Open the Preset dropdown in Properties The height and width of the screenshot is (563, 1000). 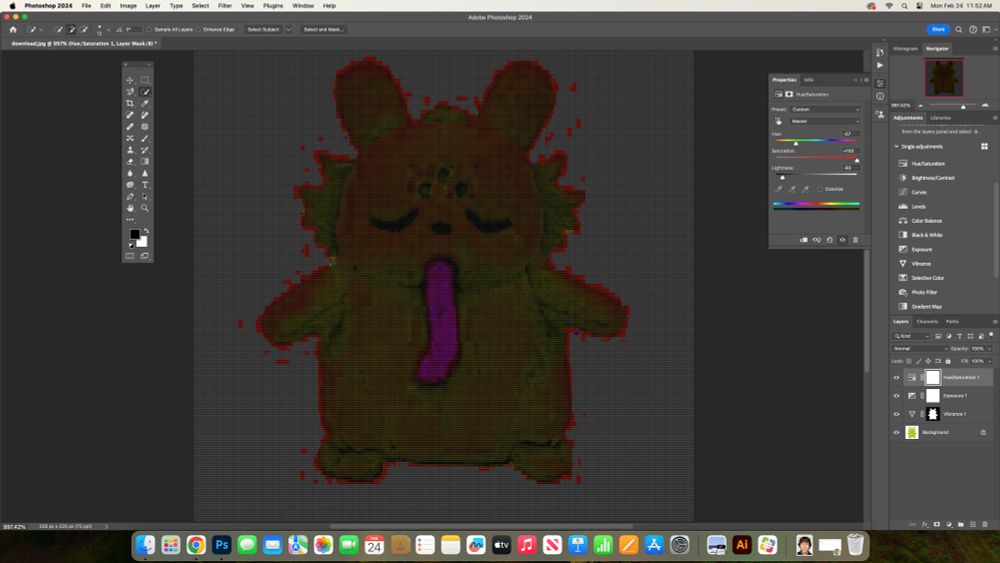click(x=825, y=109)
